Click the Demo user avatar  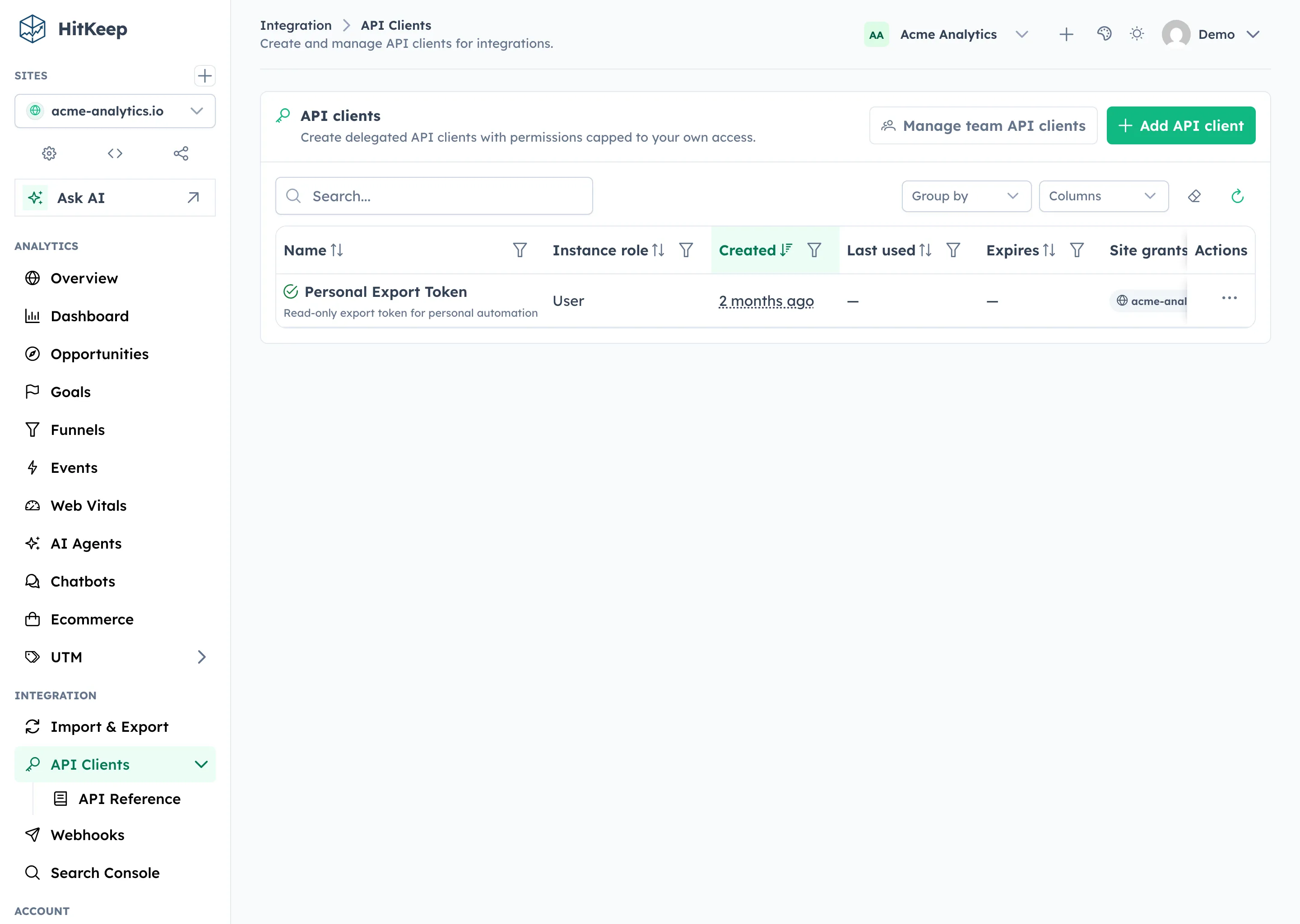coord(1176,34)
